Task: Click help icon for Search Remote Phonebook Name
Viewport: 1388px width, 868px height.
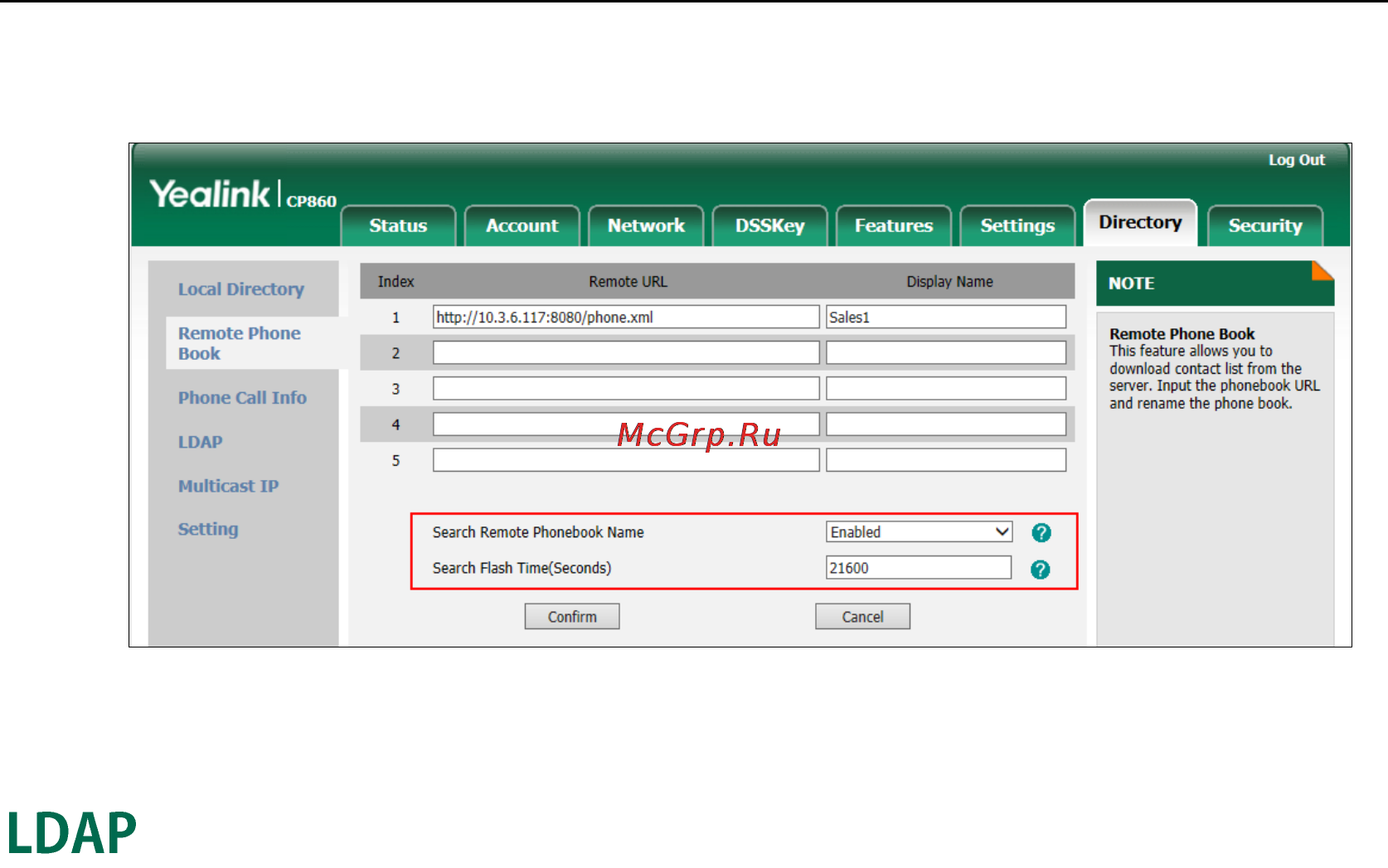Action: 1041,533
